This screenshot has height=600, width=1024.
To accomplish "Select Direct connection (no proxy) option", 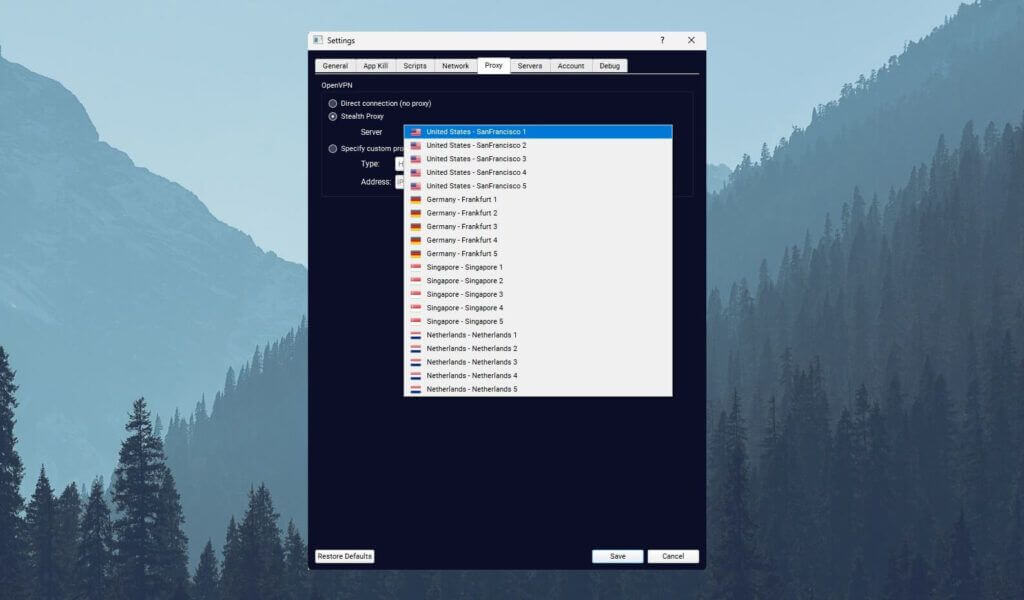I will coord(333,104).
